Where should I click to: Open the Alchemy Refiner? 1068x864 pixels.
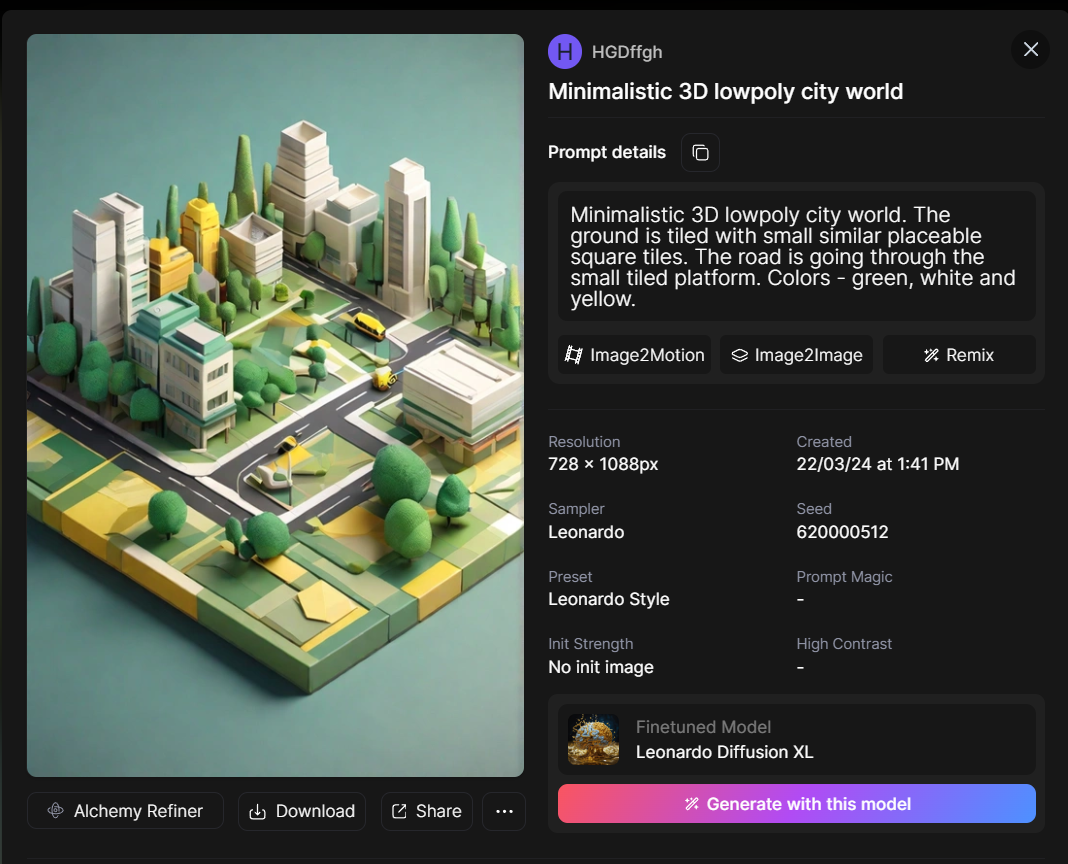coord(125,811)
